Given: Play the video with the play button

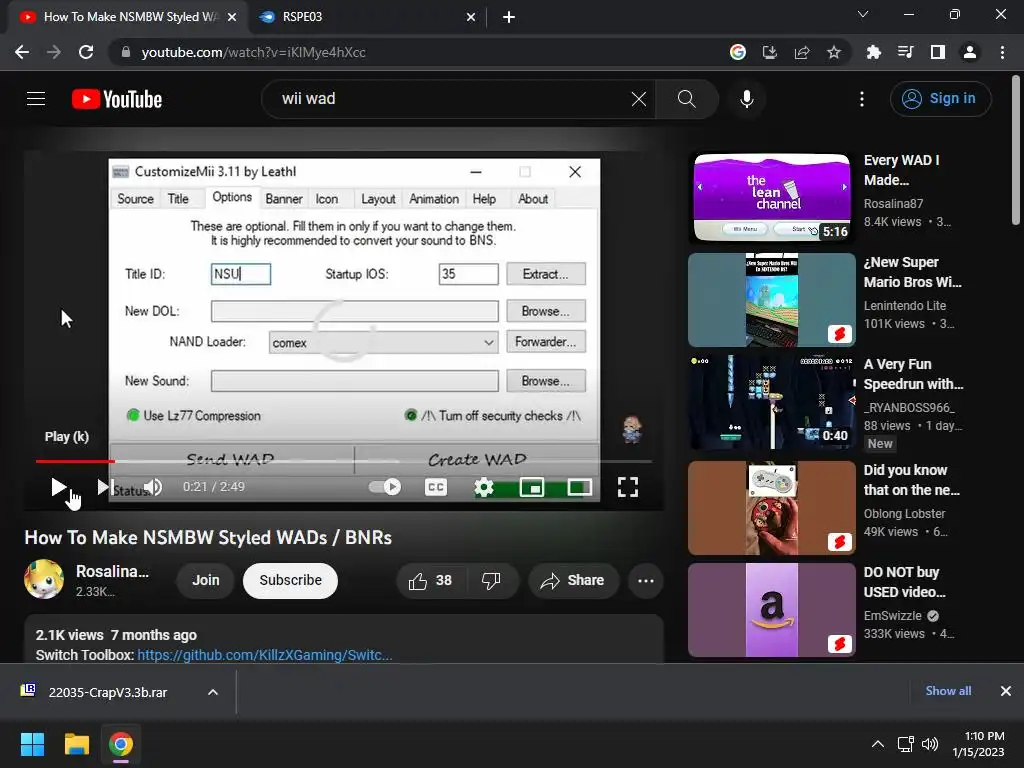Looking at the screenshot, I should (x=59, y=487).
